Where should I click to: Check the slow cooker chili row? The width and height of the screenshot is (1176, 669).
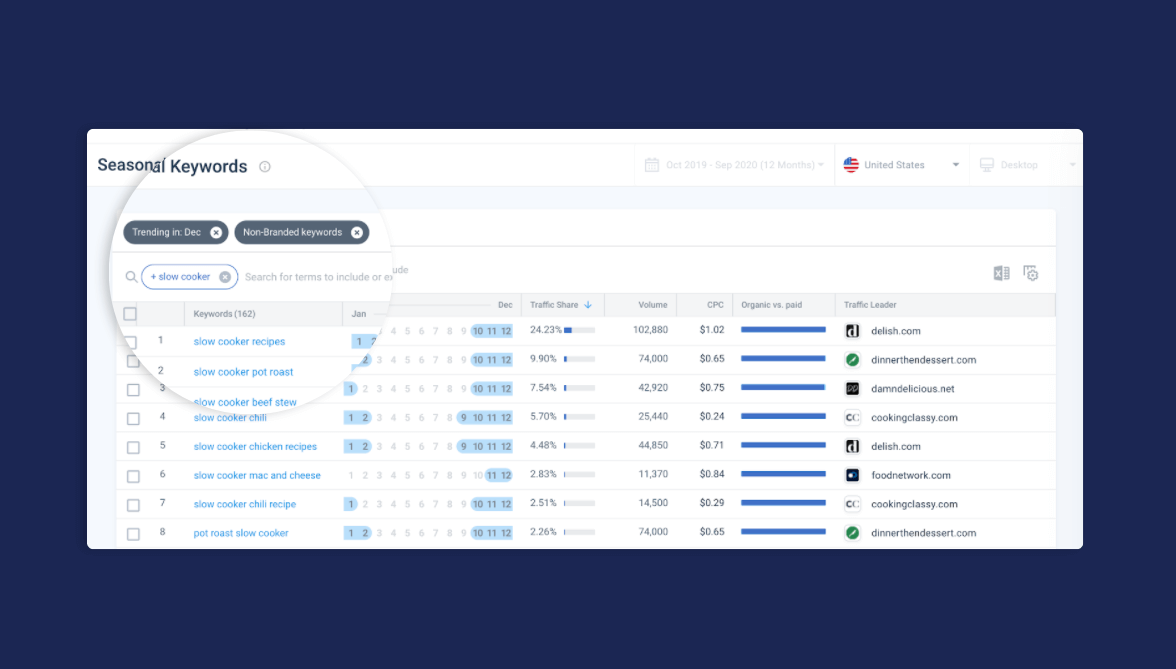[x=133, y=418]
